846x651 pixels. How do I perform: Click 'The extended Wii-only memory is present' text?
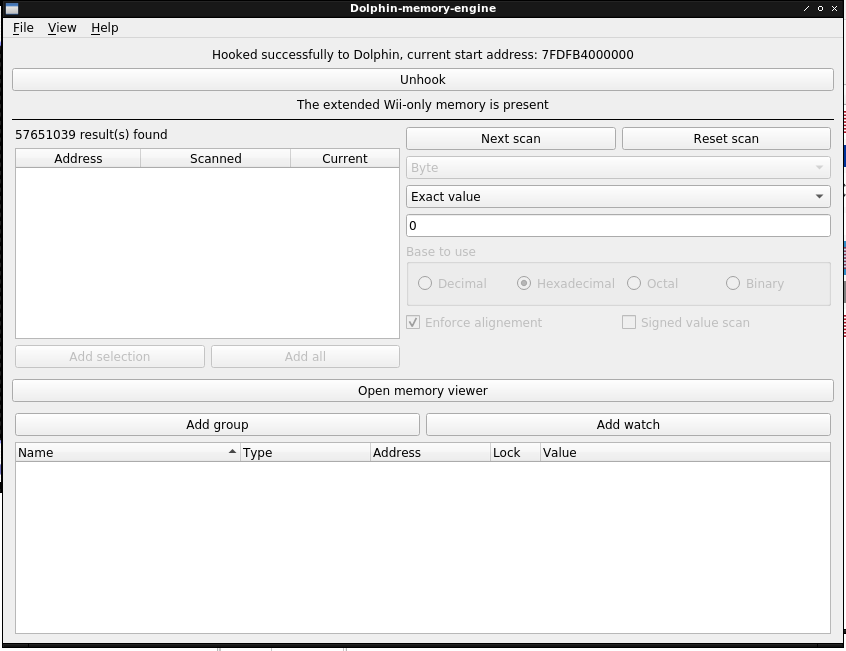423,105
